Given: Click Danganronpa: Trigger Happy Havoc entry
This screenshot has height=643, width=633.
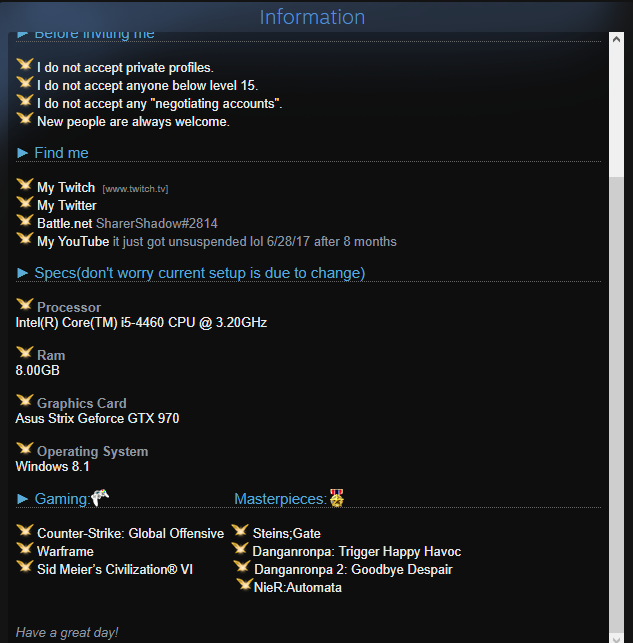Looking at the screenshot, I should (357, 552).
